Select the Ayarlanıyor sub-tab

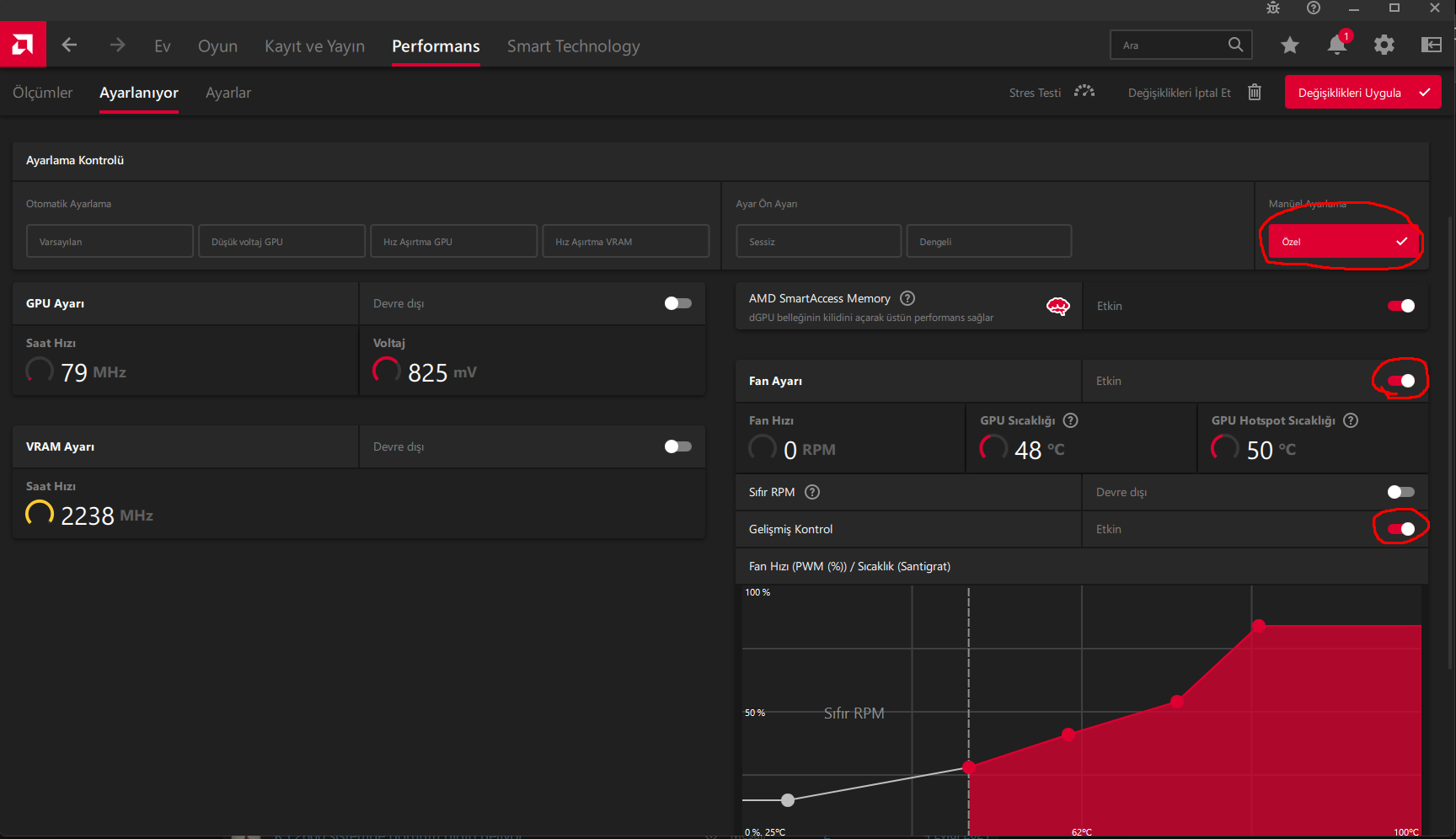(x=139, y=93)
